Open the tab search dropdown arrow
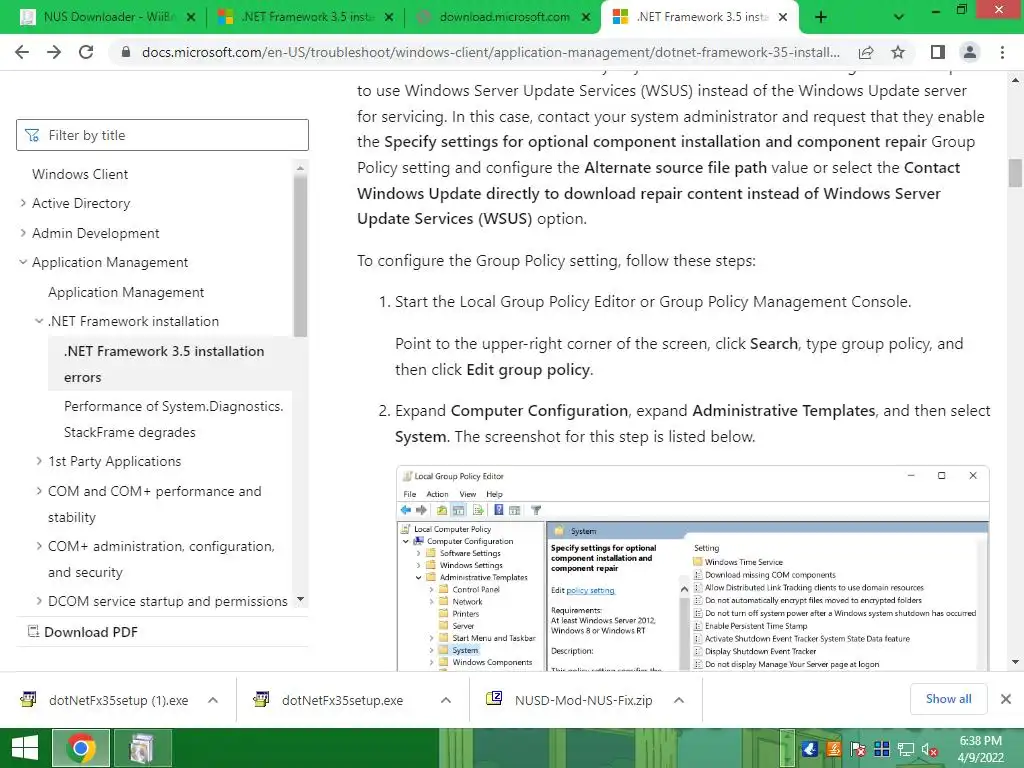1024x768 pixels. (899, 17)
